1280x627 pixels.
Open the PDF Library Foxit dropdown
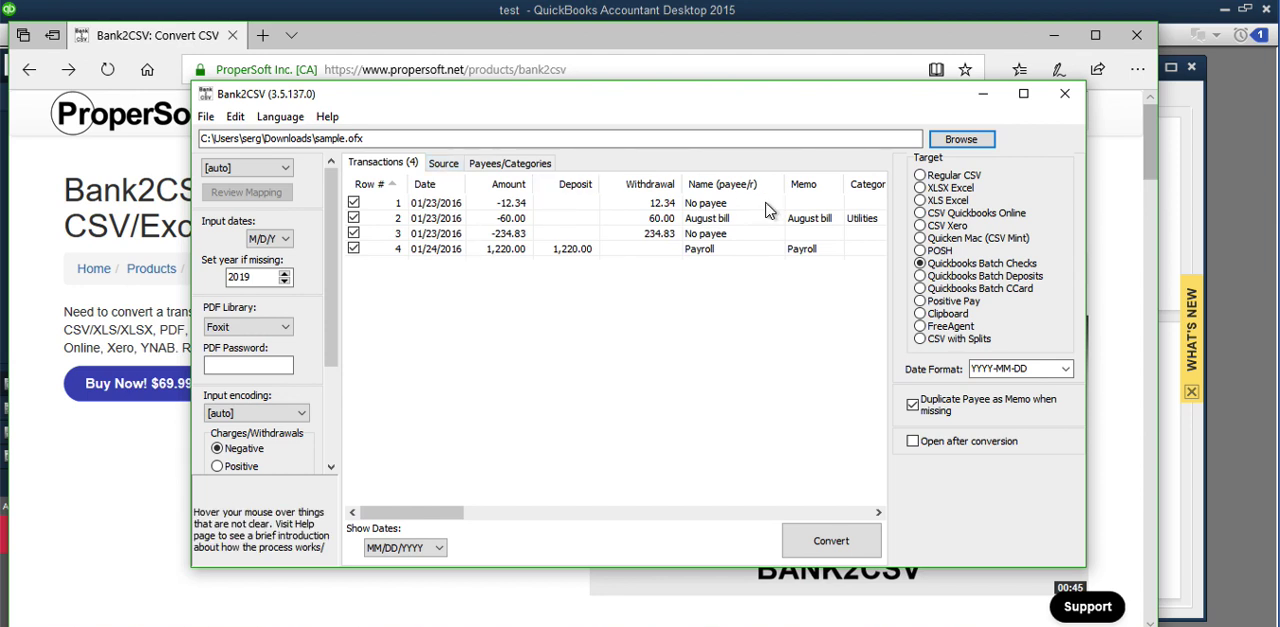click(248, 327)
